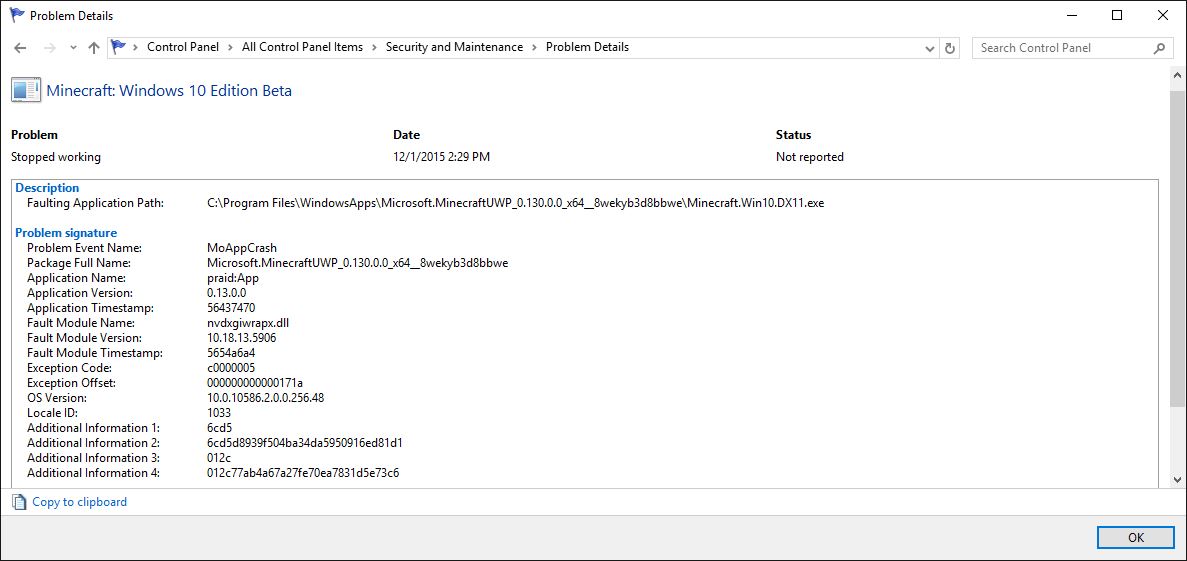Image resolution: width=1187 pixels, height=561 pixels.
Task: Click the date 12/1/2015 2:29 PM
Action: [441, 157]
